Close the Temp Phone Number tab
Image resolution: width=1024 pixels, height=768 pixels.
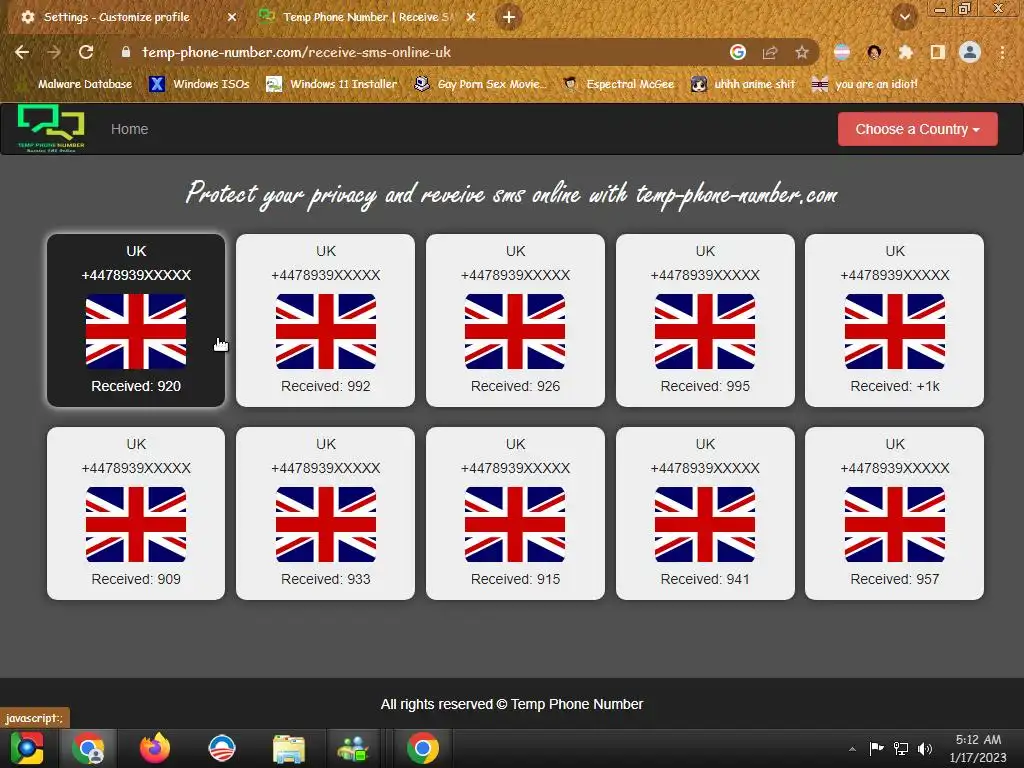(x=471, y=17)
